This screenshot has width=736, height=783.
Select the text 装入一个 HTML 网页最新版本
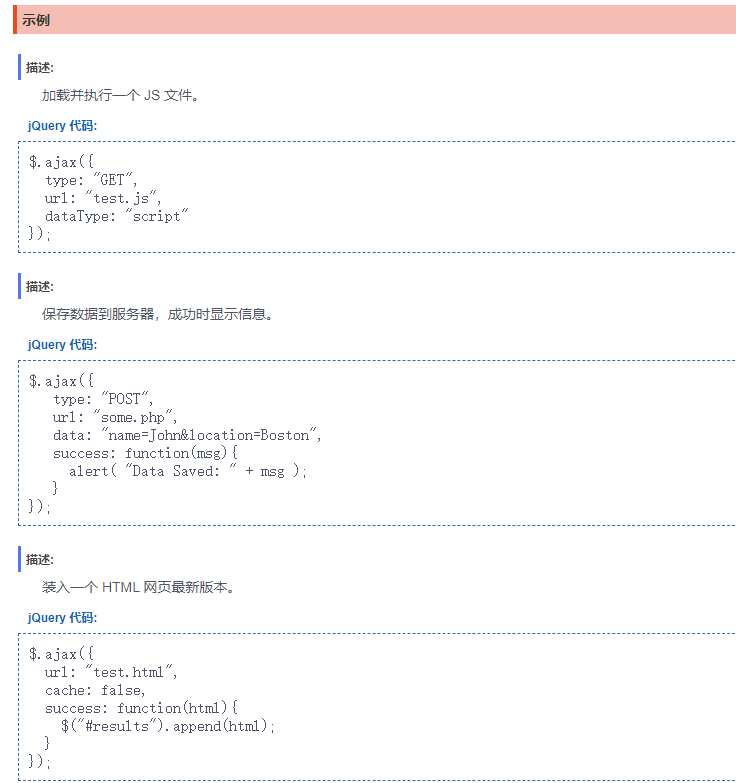[x=138, y=588]
